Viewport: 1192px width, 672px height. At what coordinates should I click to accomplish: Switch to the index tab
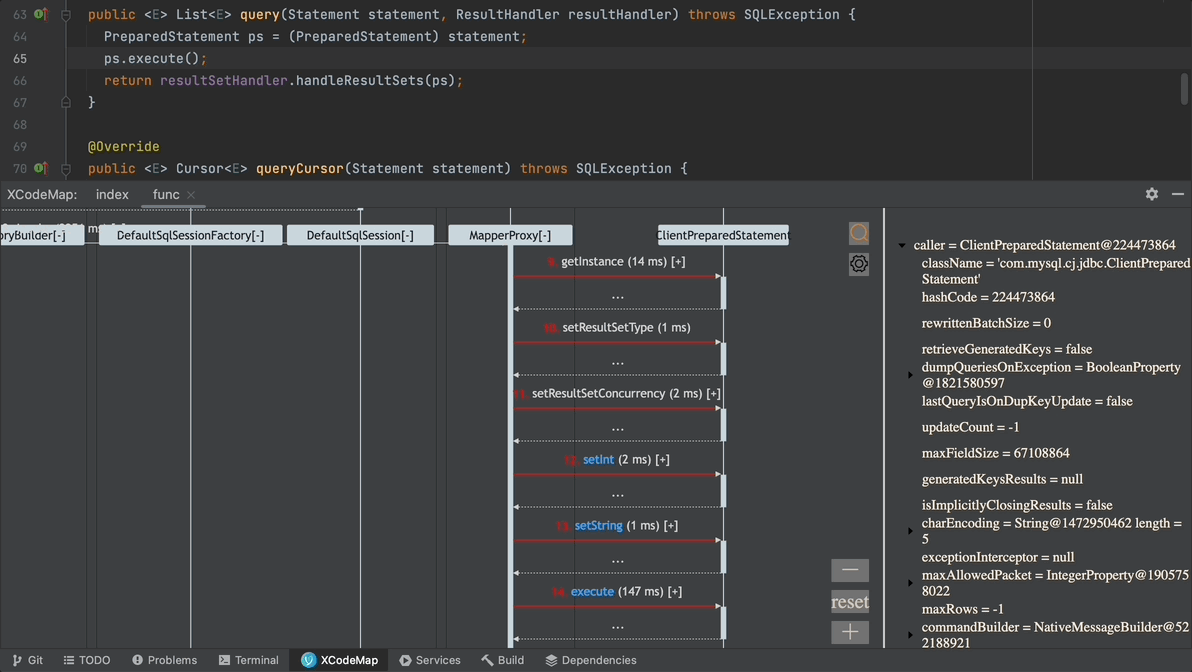point(112,195)
